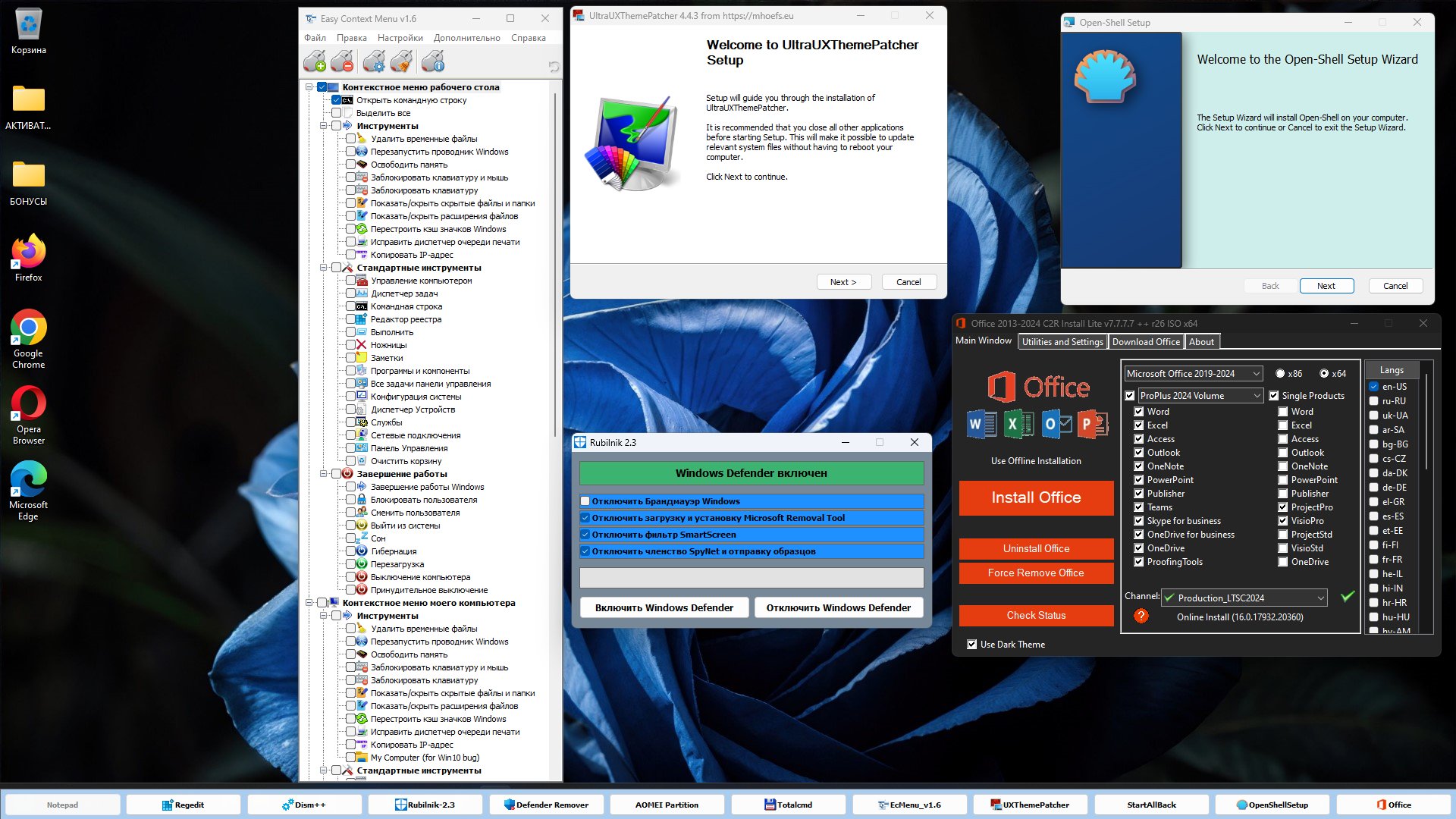Click the mouse icon with info badge
1456x819 pixels.
point(433,61)
